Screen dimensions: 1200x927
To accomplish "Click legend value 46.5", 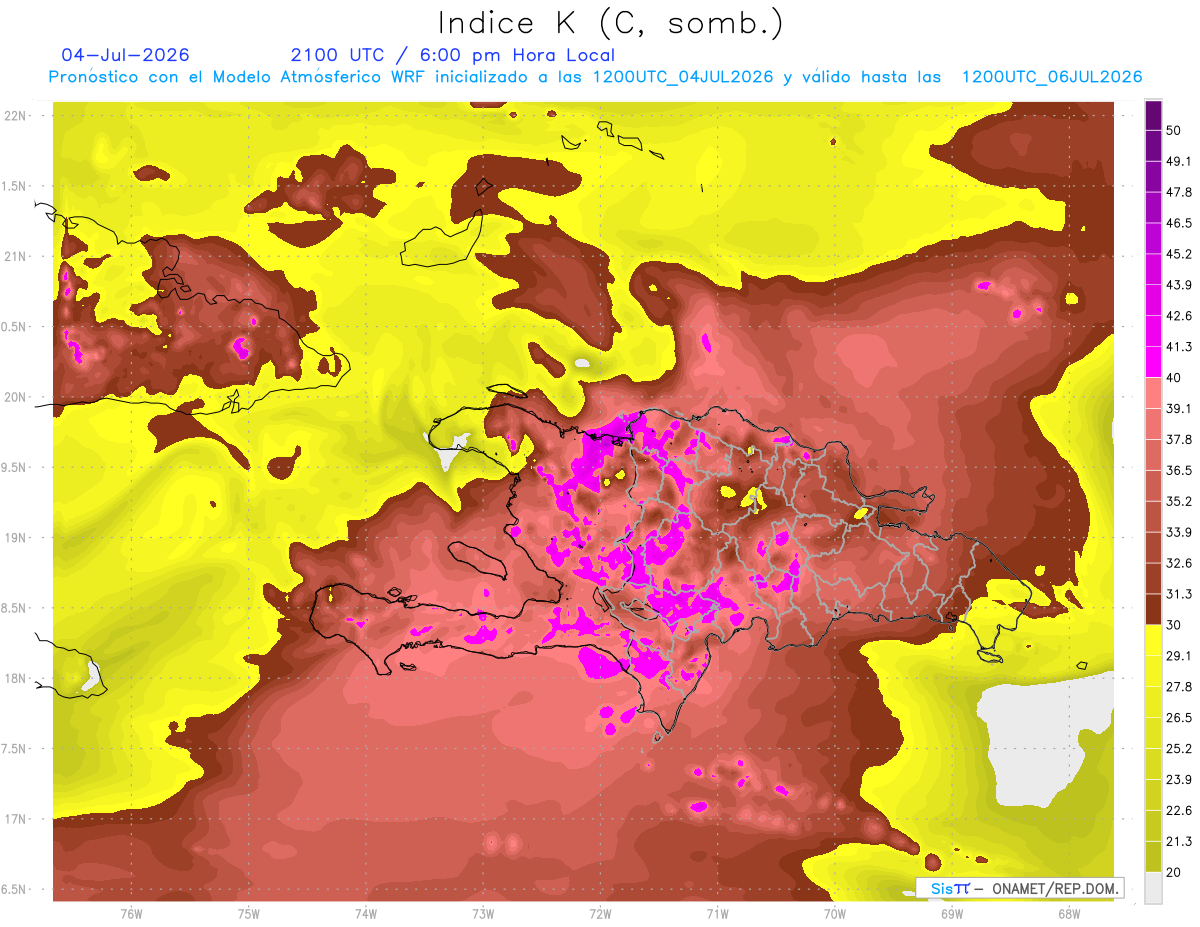I will point(1179,223).
